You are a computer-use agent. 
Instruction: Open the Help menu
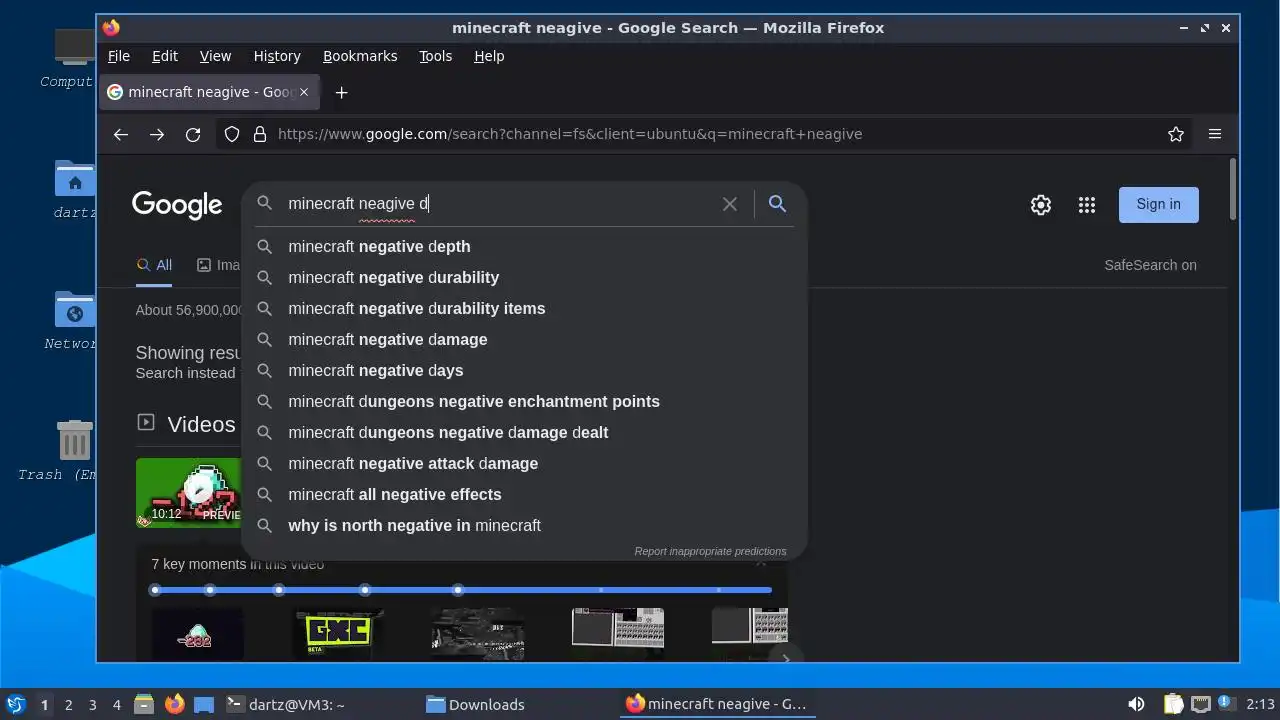click(489, 56)
